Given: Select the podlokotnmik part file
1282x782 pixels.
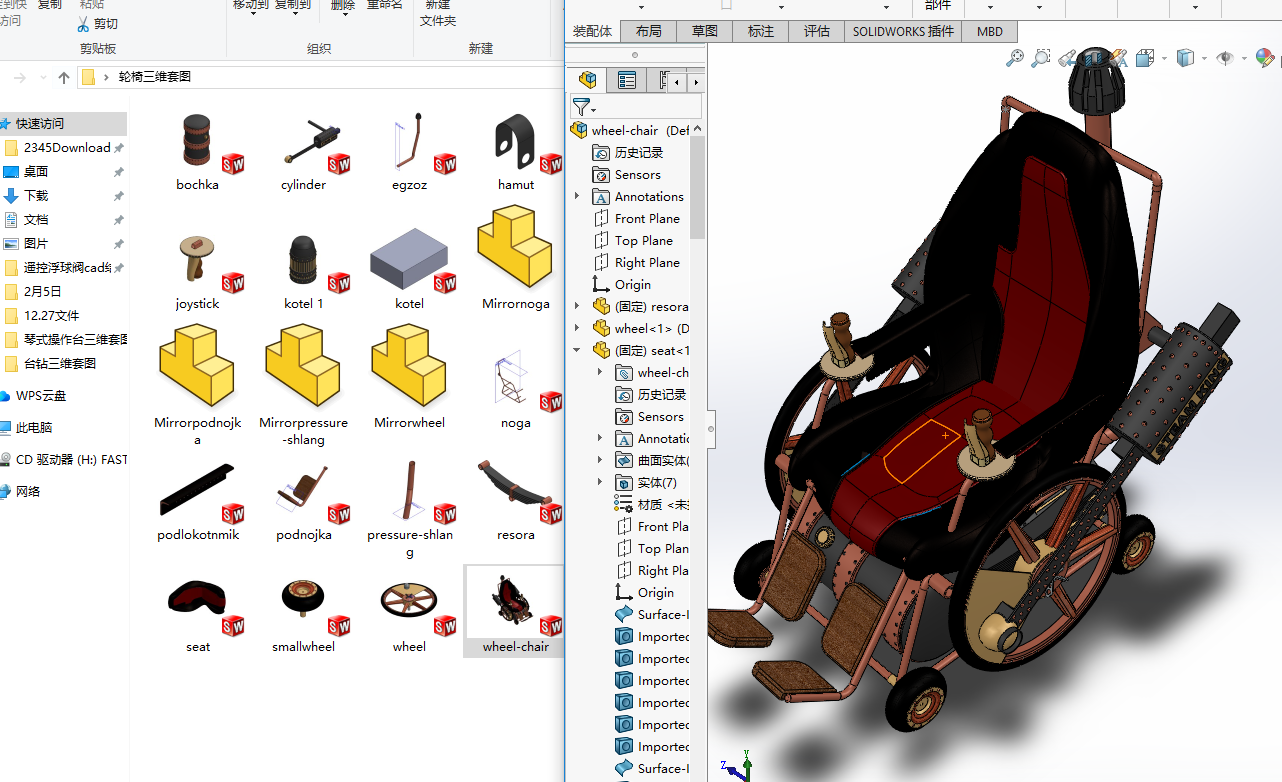Looking at the screenshot, I should (198, 502).
